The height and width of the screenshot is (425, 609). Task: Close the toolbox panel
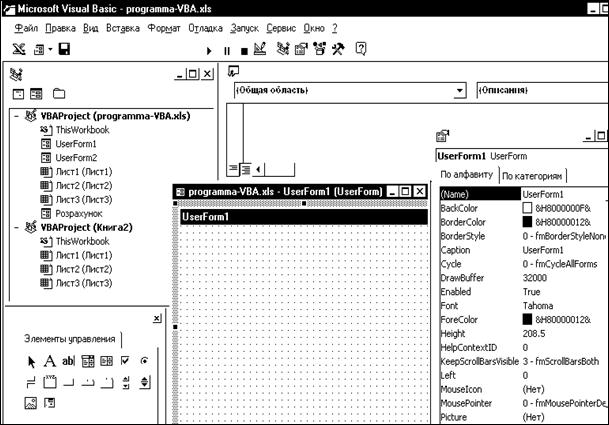[157, 319]
